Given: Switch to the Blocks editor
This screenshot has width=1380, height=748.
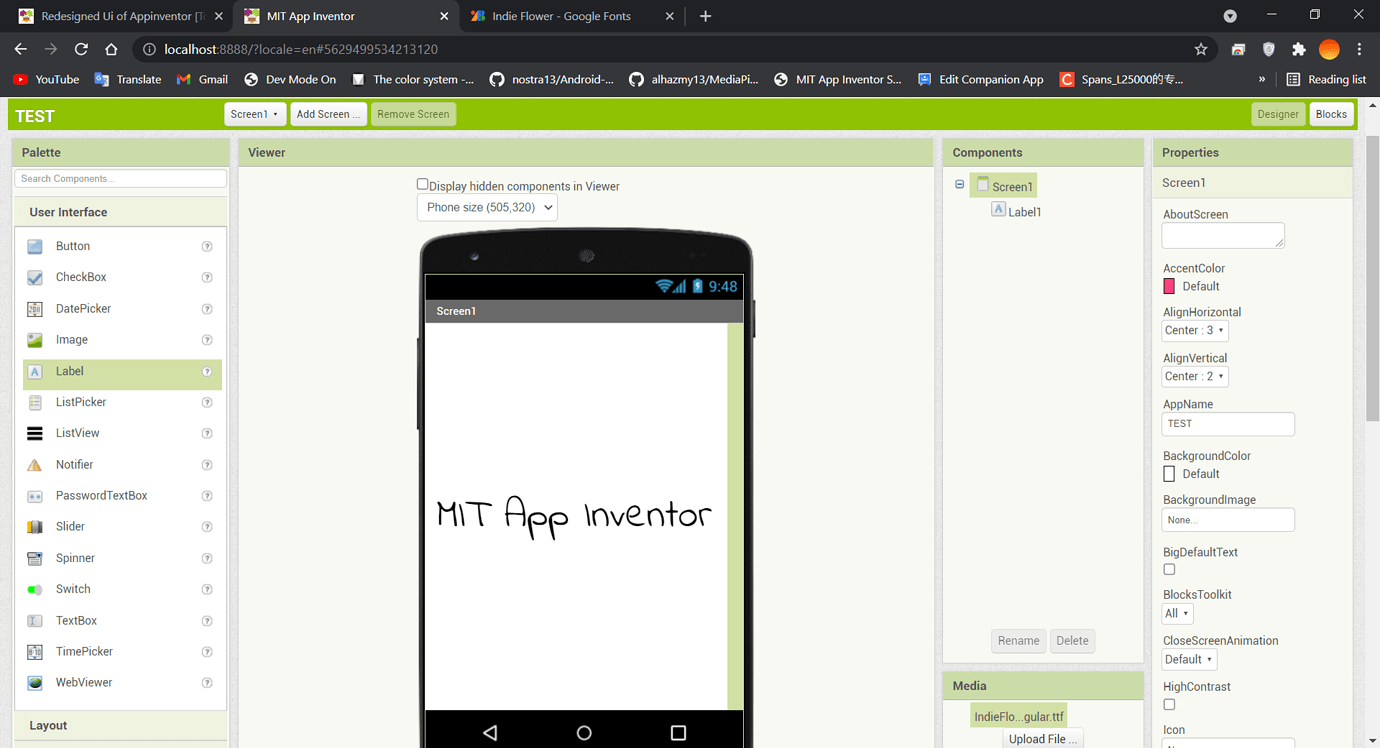Looking at the screenshot, I should 1331,114.
